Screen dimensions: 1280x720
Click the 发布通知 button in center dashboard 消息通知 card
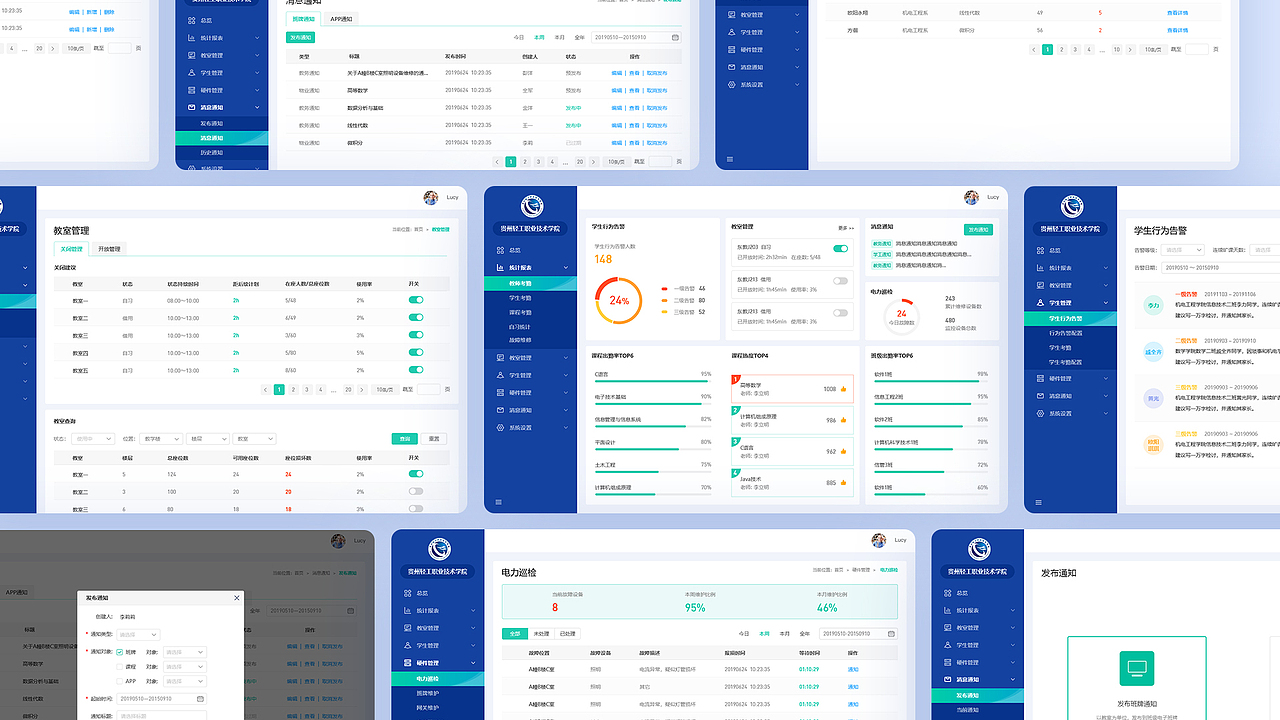(978, 229)
